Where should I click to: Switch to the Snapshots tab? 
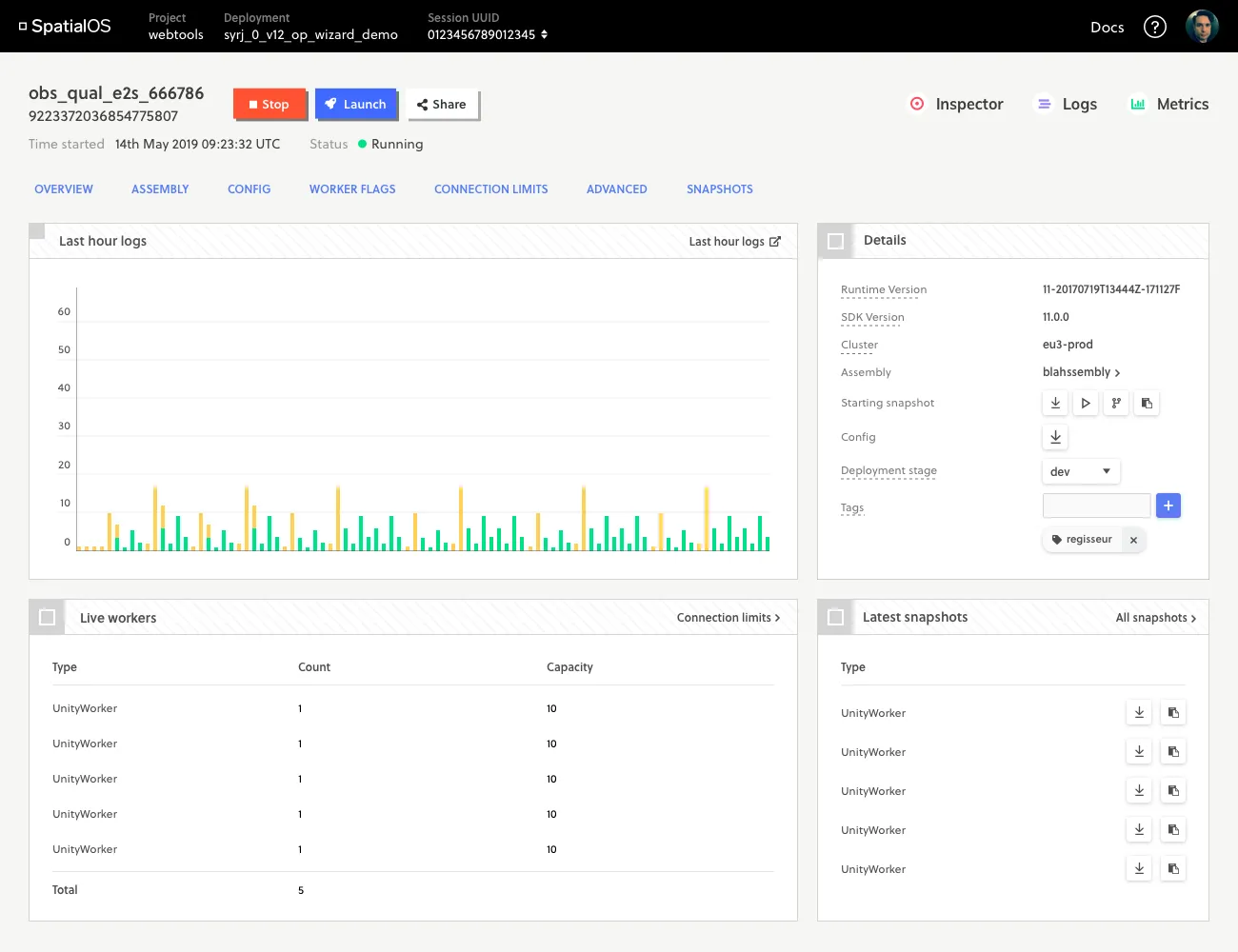coord(719,189)
